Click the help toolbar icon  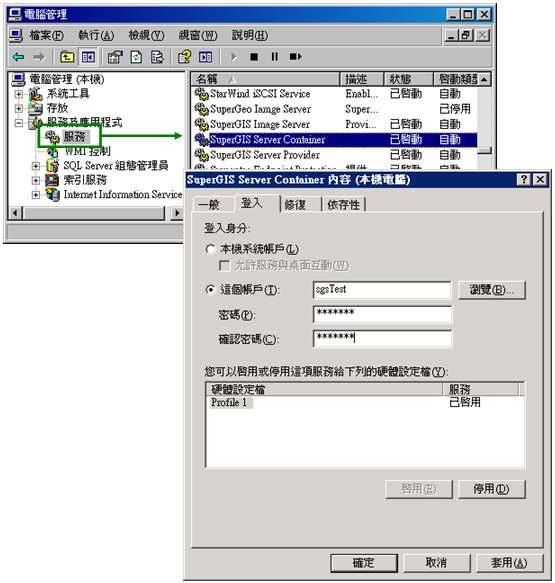pyautogui.click(x=184, y=57)
